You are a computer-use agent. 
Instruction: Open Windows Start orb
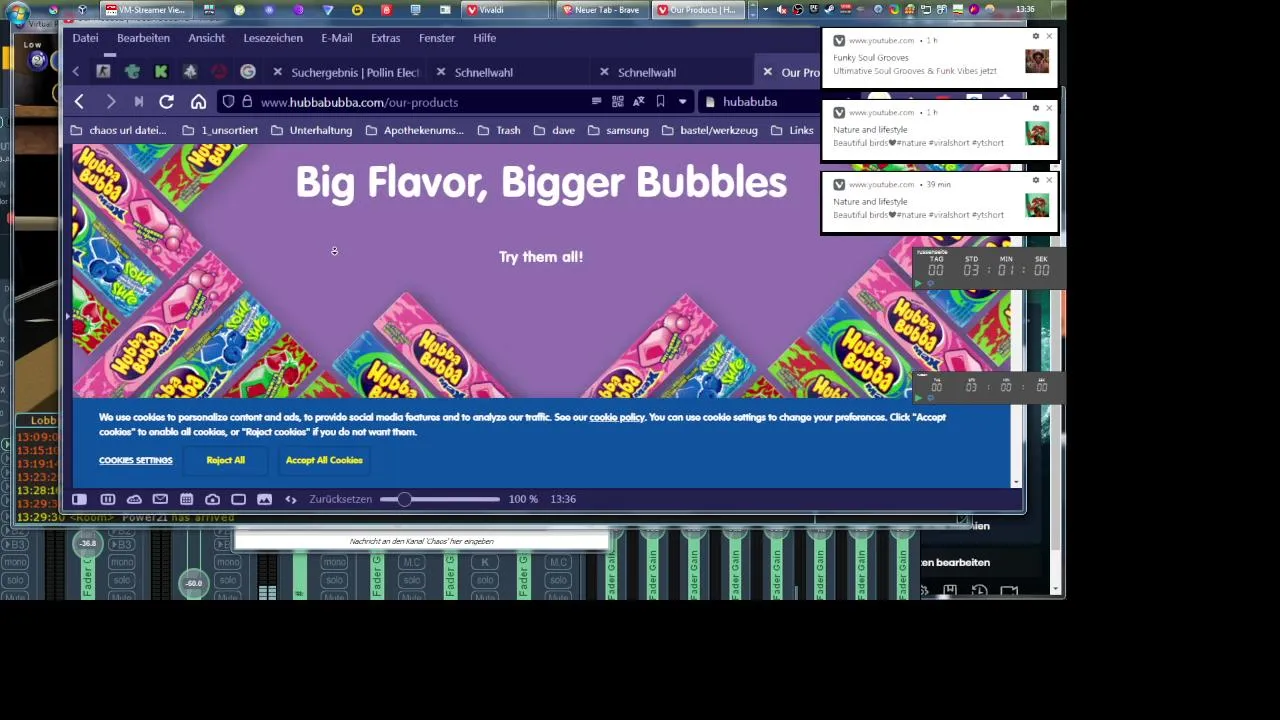[x=17, y=10]
